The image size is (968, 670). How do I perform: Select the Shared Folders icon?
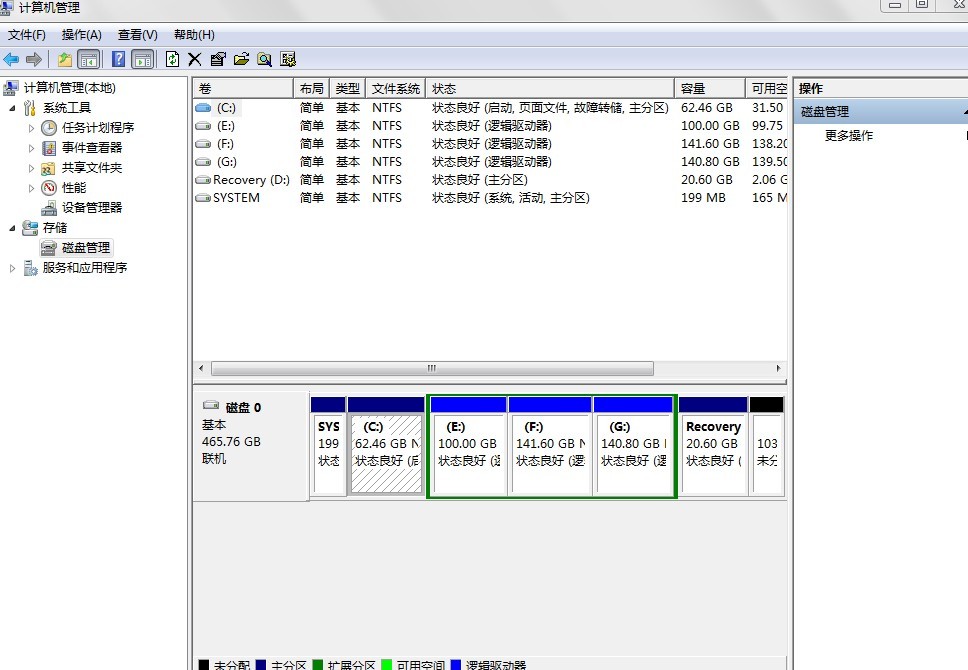click(48, 168)
